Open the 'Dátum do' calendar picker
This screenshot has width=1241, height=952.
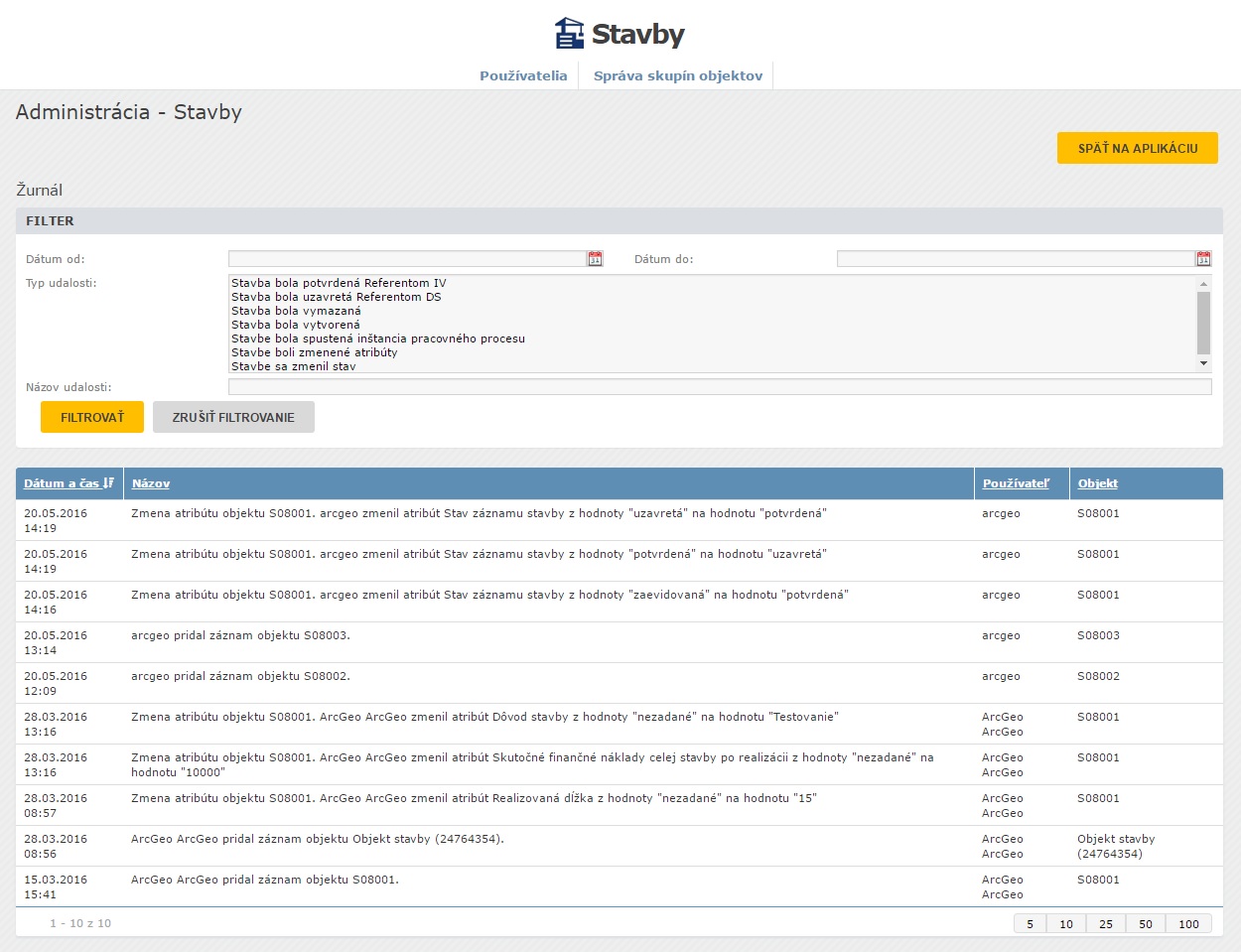(1203, 259)
